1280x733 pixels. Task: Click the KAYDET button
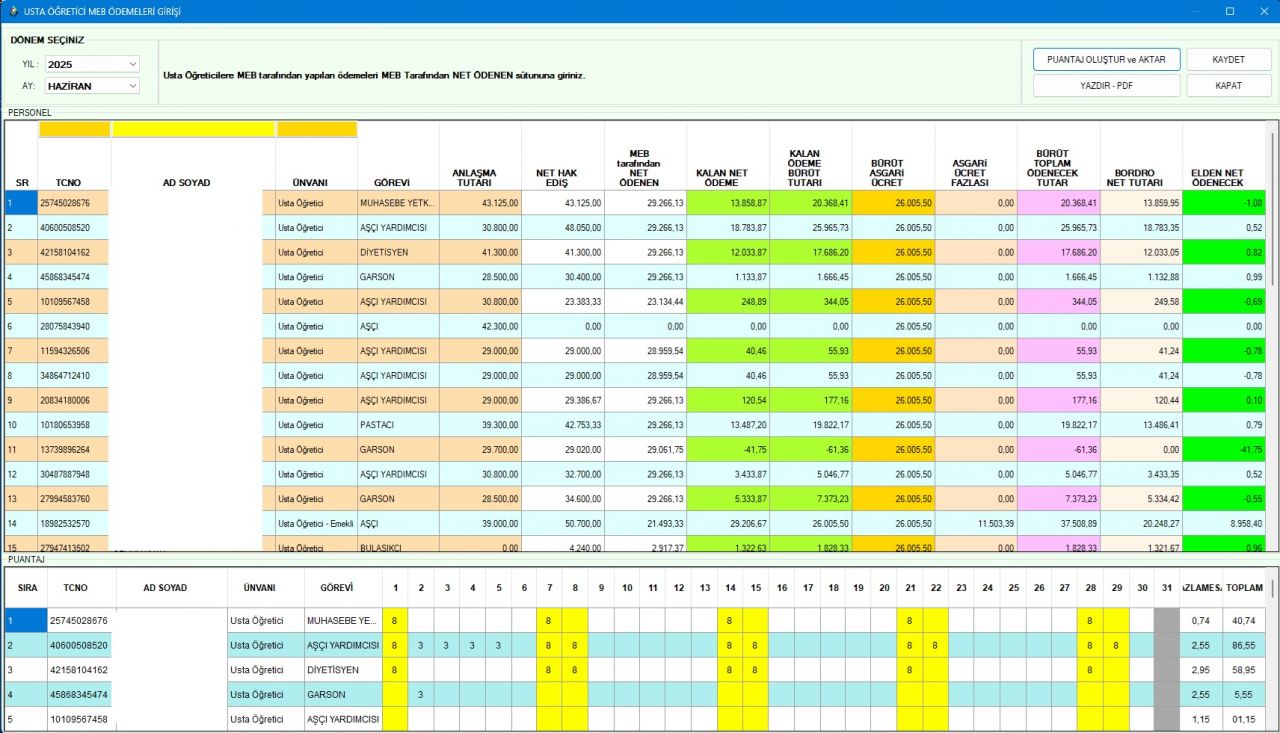click(x=1228, y=60)
